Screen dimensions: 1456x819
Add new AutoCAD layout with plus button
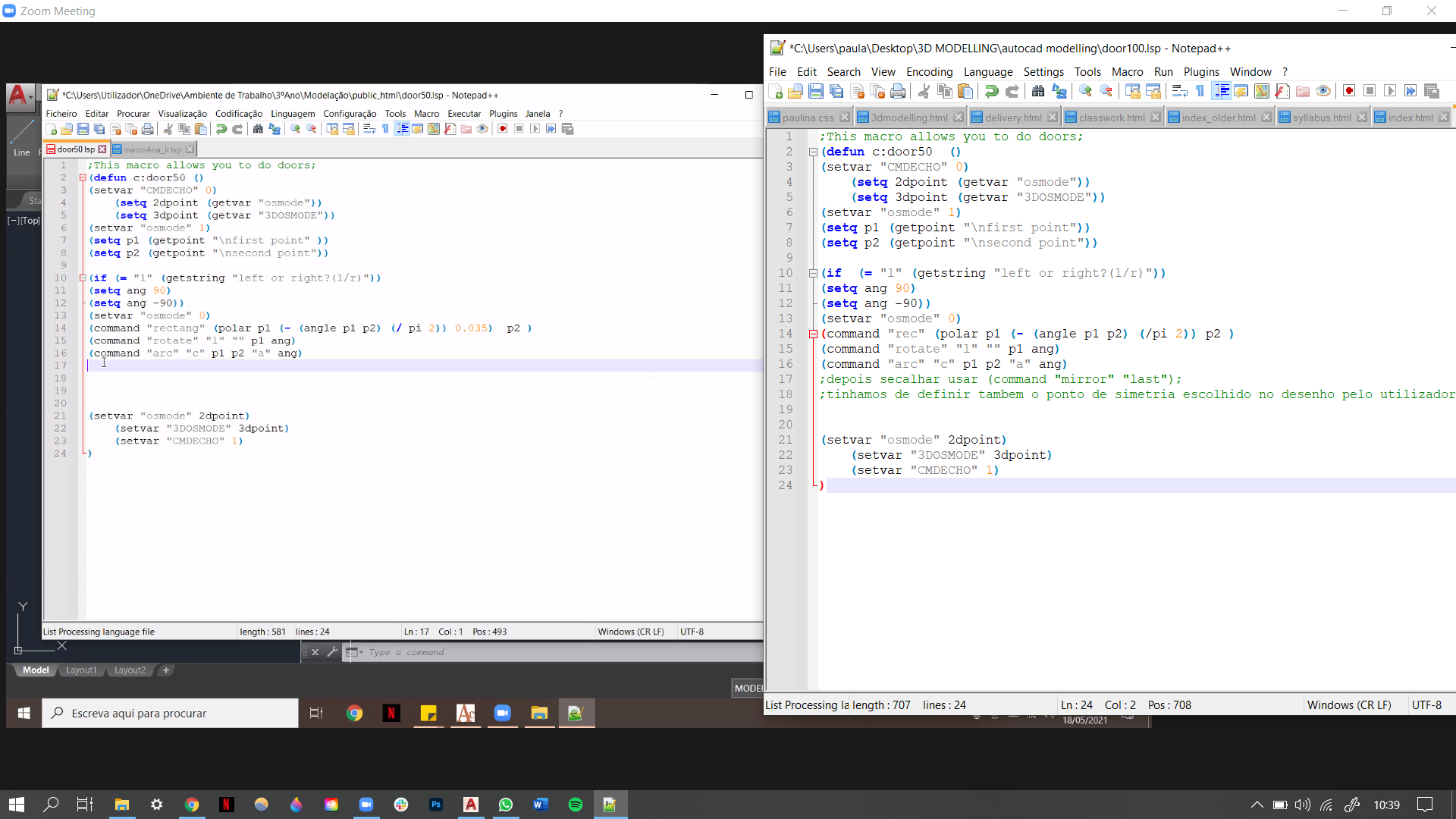166,670
